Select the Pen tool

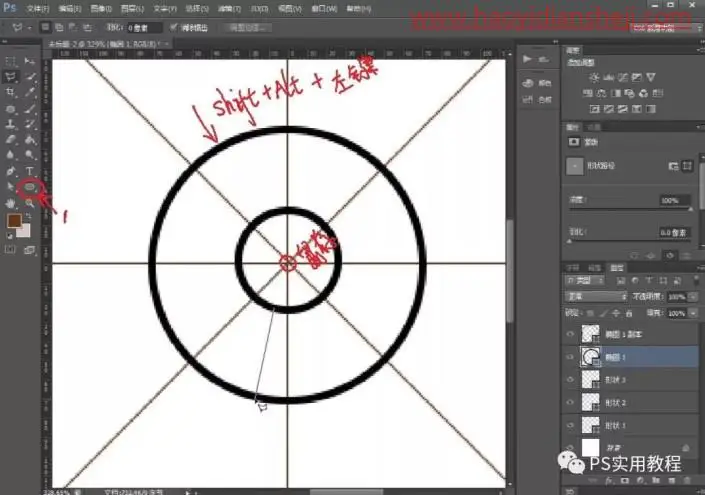point(11,171)
